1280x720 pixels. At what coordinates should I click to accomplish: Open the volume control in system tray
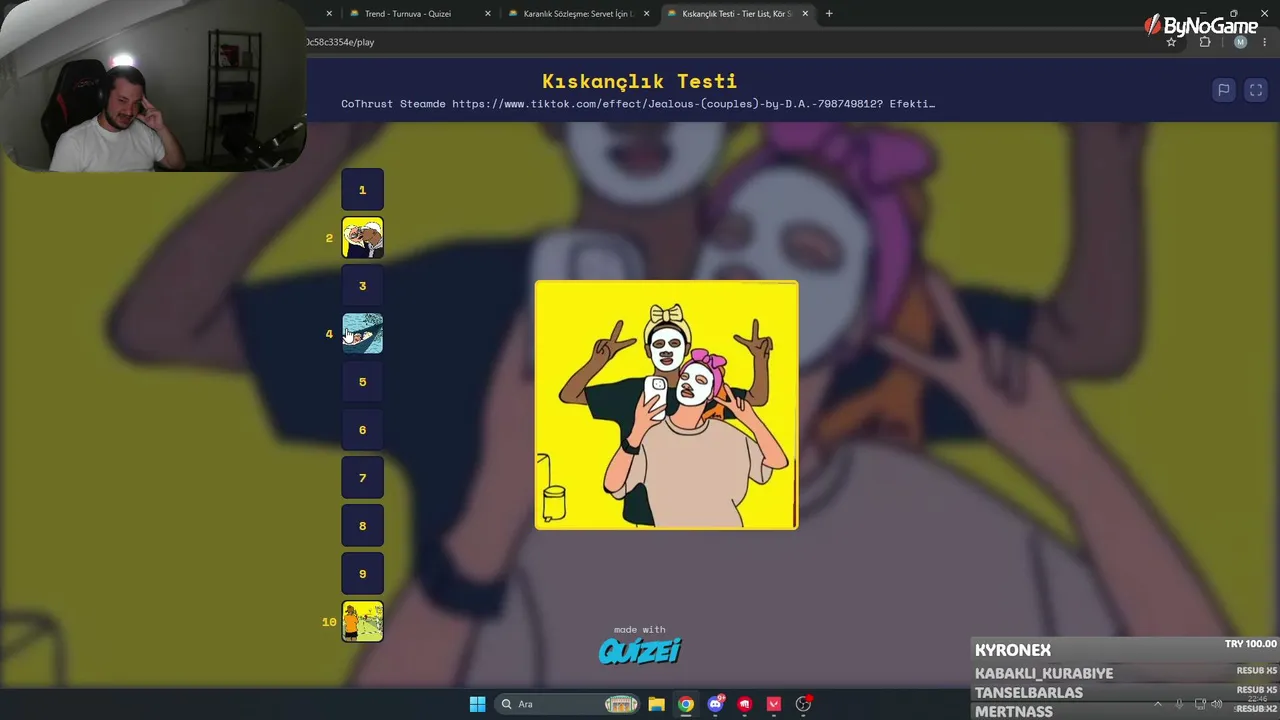tap(1217, 704)
